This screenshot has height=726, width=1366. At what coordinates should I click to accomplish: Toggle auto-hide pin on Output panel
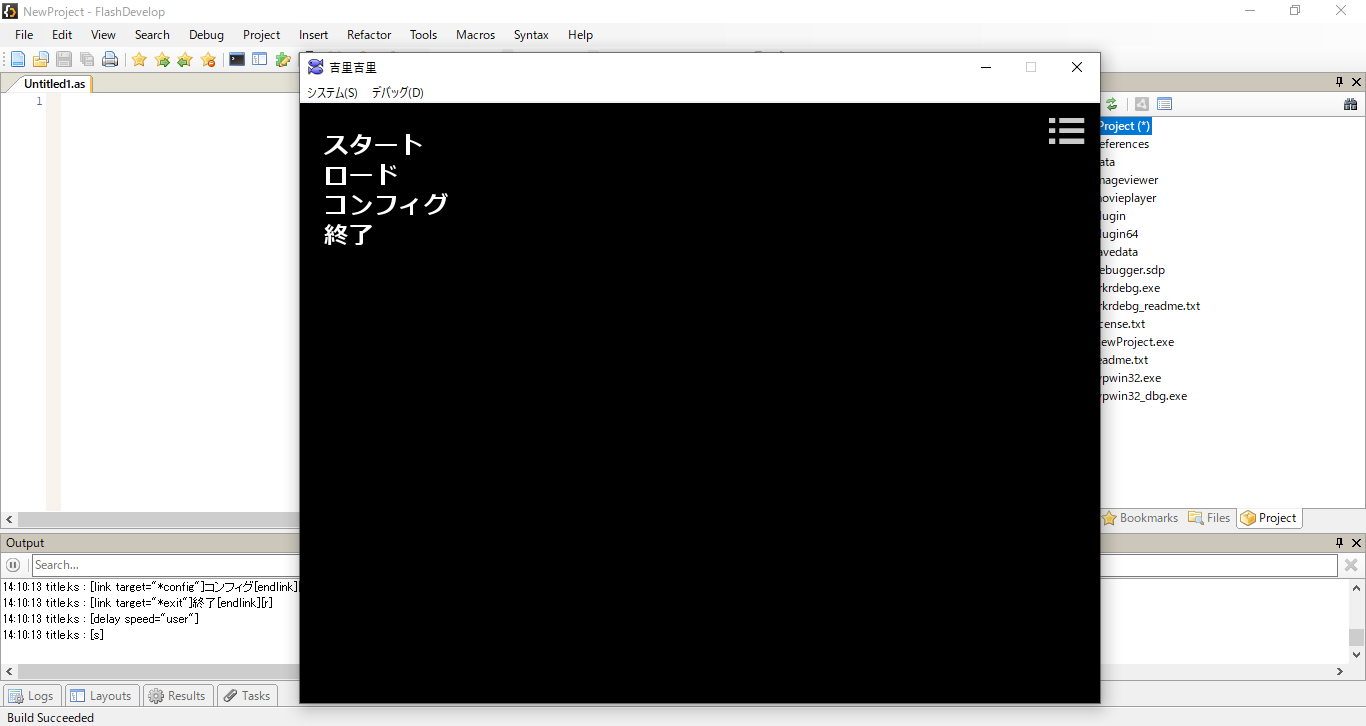(1340, 543)
